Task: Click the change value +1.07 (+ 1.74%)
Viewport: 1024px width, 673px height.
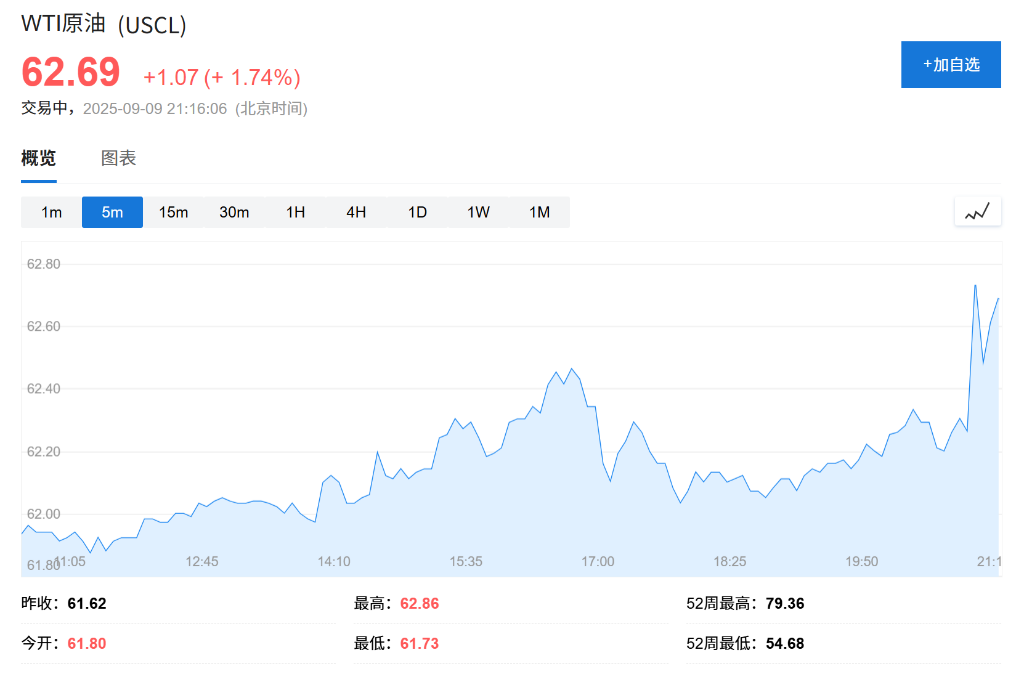Action: tap(222, 77)
